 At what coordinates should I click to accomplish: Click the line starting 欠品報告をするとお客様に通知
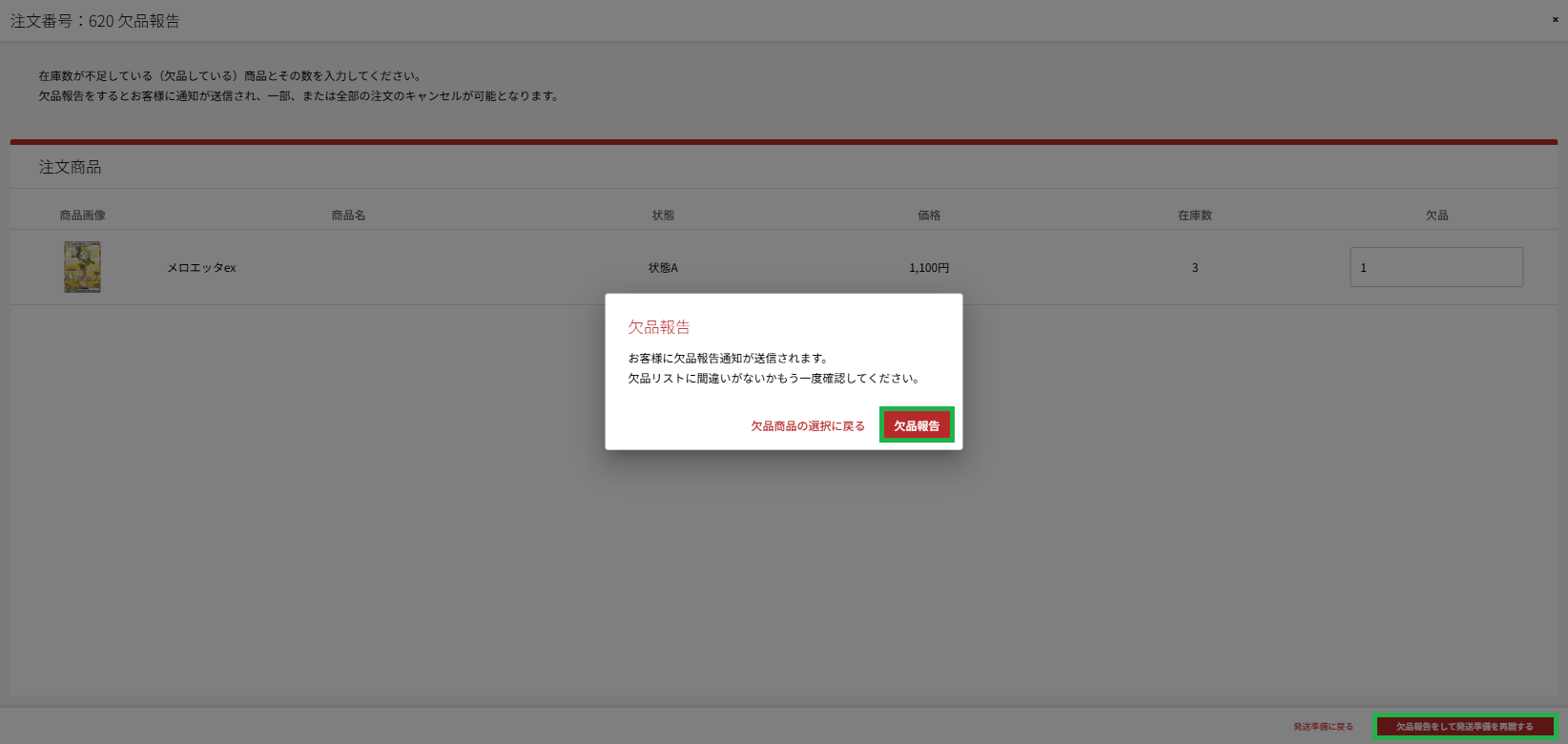click(299, 96)
